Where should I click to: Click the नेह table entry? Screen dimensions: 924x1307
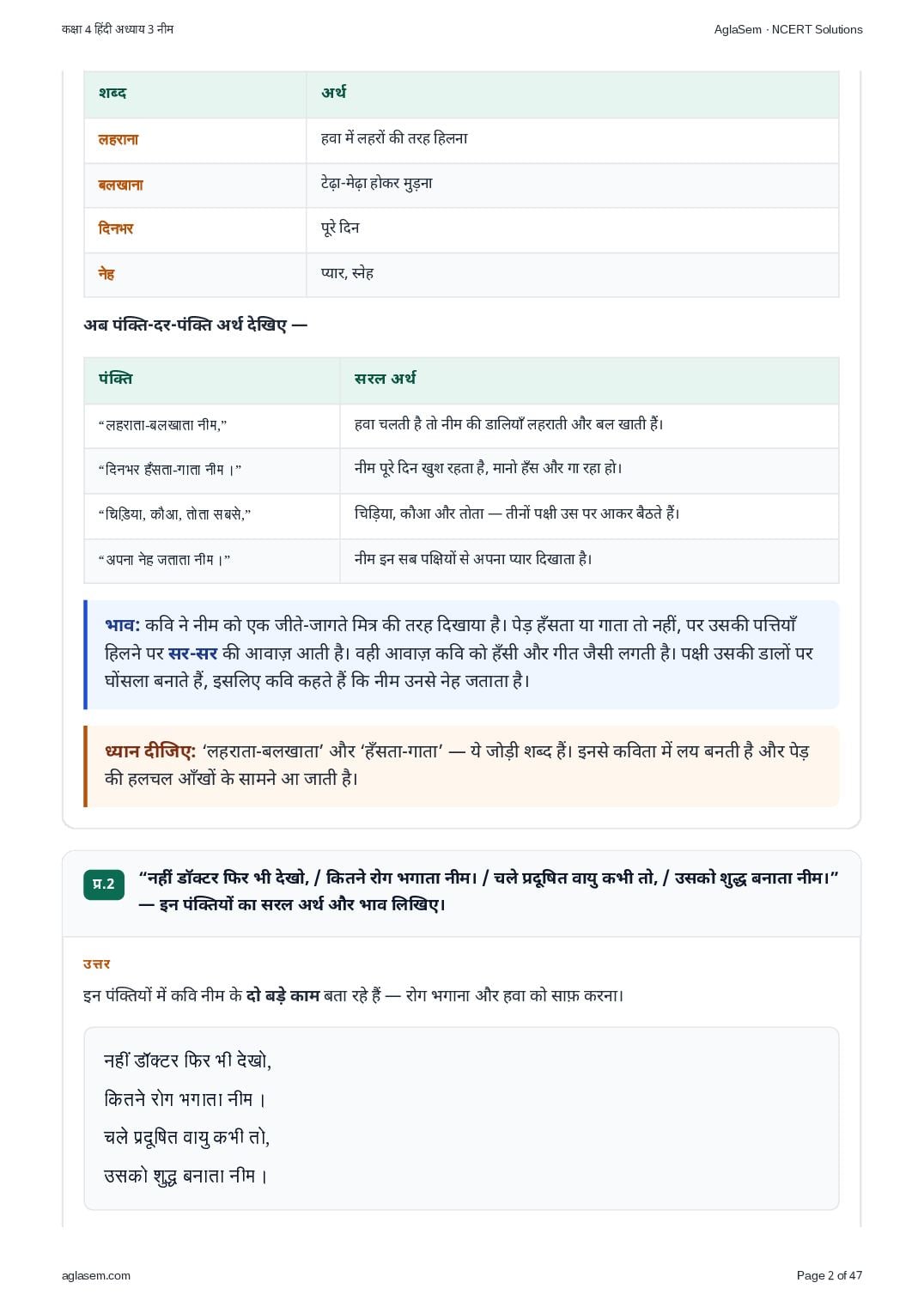click(x=106, y=274)
